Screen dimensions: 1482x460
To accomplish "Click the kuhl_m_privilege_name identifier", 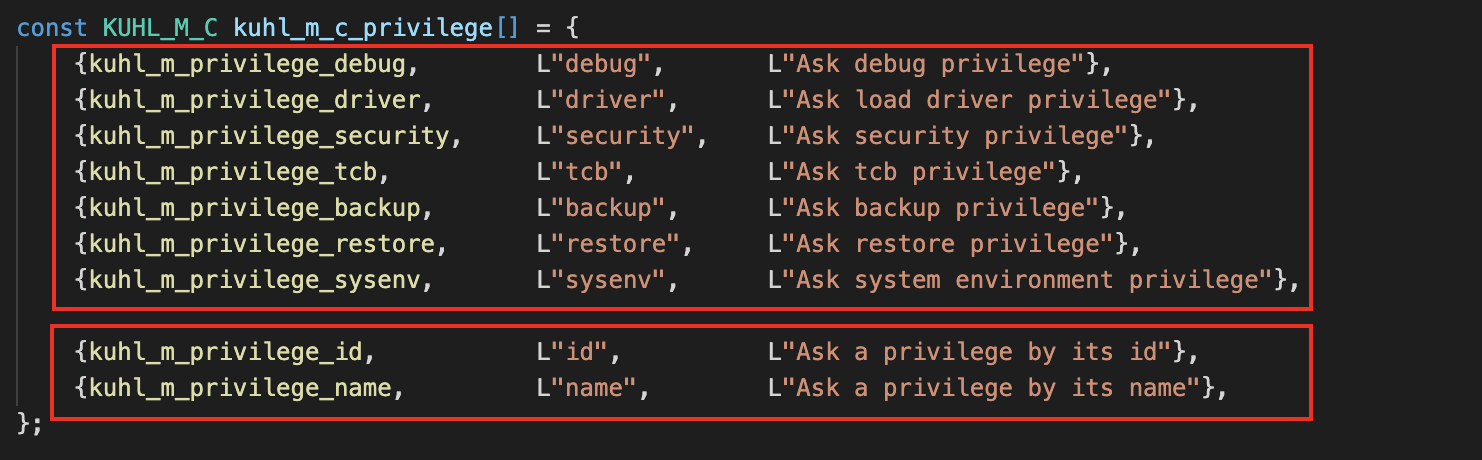I will [239, 387].
